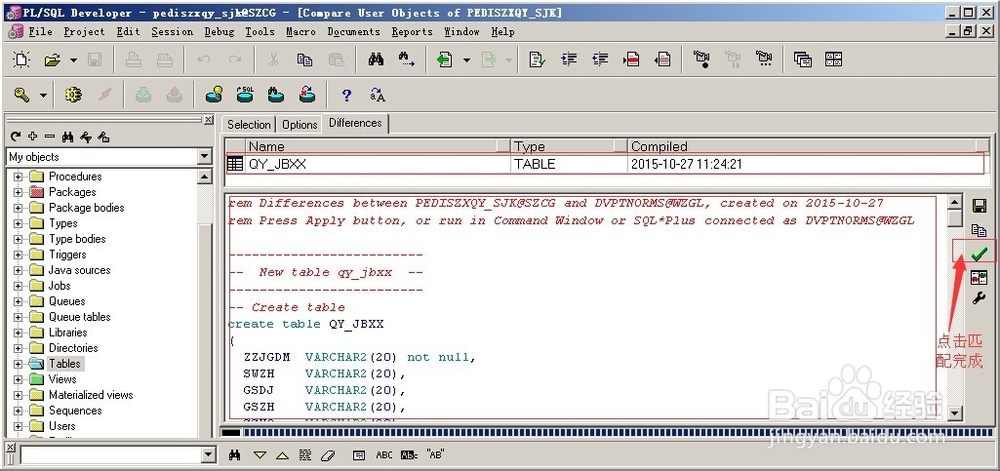This screenshot has width=1000, height=471.
Task: Expand the Packages folder node
Action: pos(18,192)
